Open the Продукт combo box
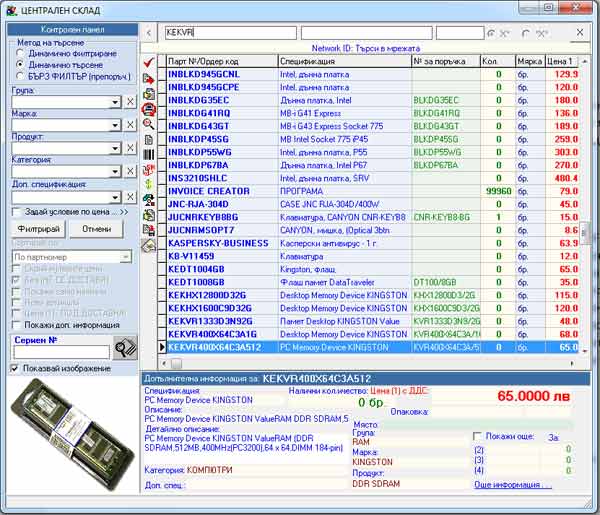The height and width of the screenshot is (515, 600). point(116,150)
